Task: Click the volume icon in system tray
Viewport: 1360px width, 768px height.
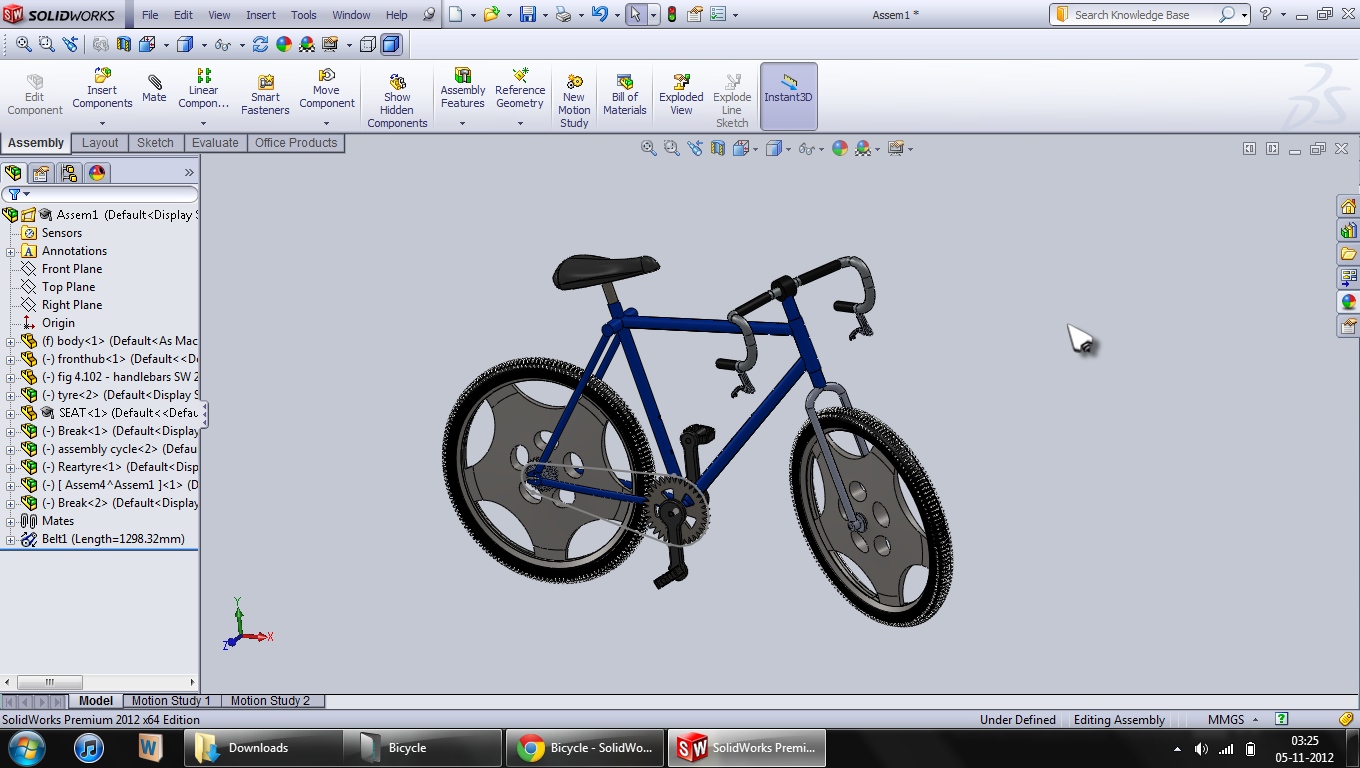Action: pyautogui.click(x=1202, y=749)
